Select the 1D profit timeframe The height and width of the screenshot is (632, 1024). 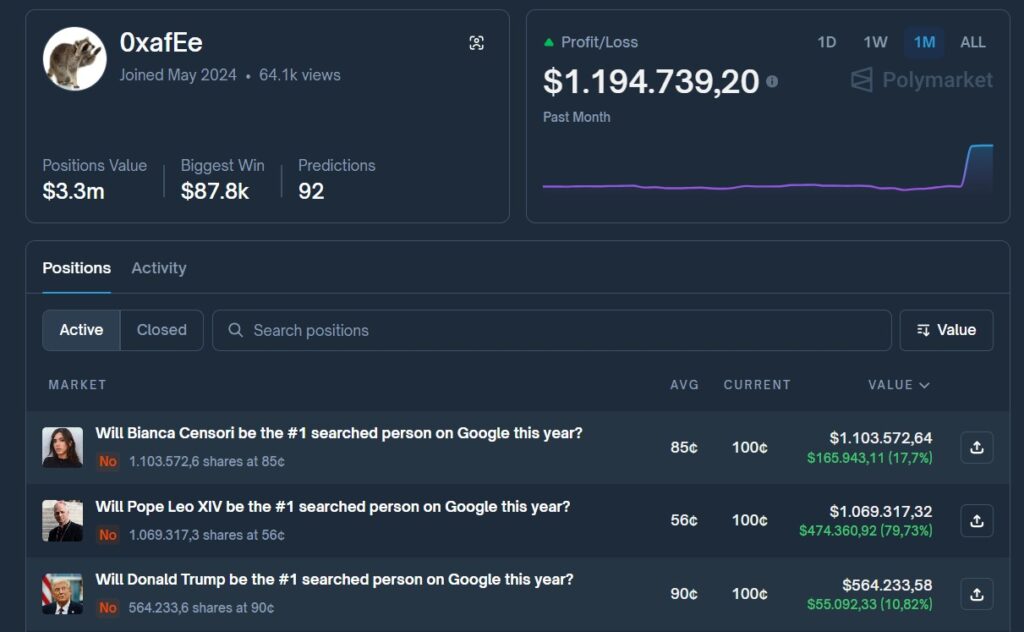827,42
